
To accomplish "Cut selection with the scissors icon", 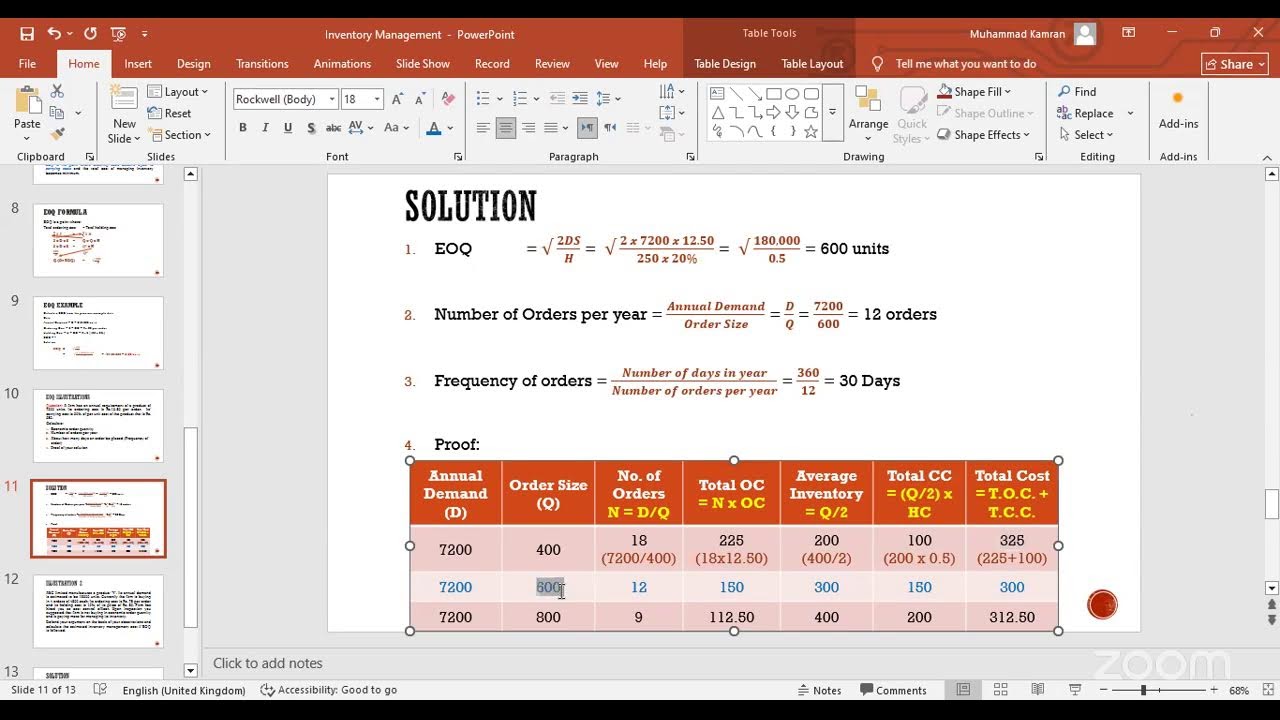I will coord(57,91).
